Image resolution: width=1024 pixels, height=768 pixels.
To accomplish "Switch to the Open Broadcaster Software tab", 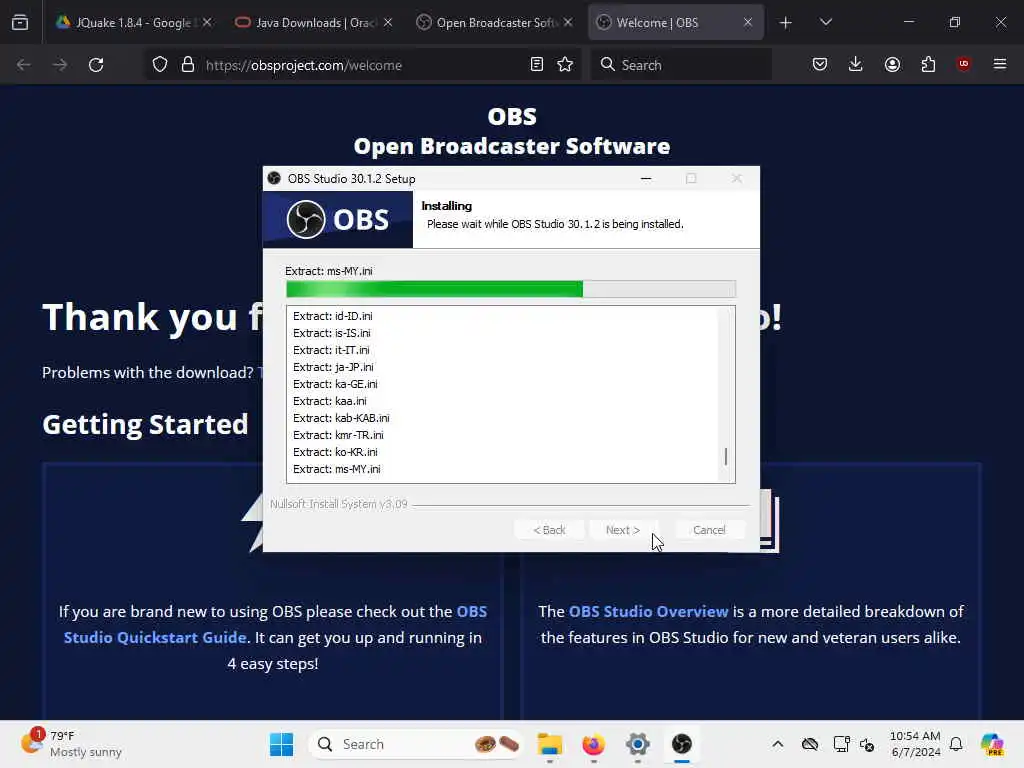I will [x=496, y=22].
